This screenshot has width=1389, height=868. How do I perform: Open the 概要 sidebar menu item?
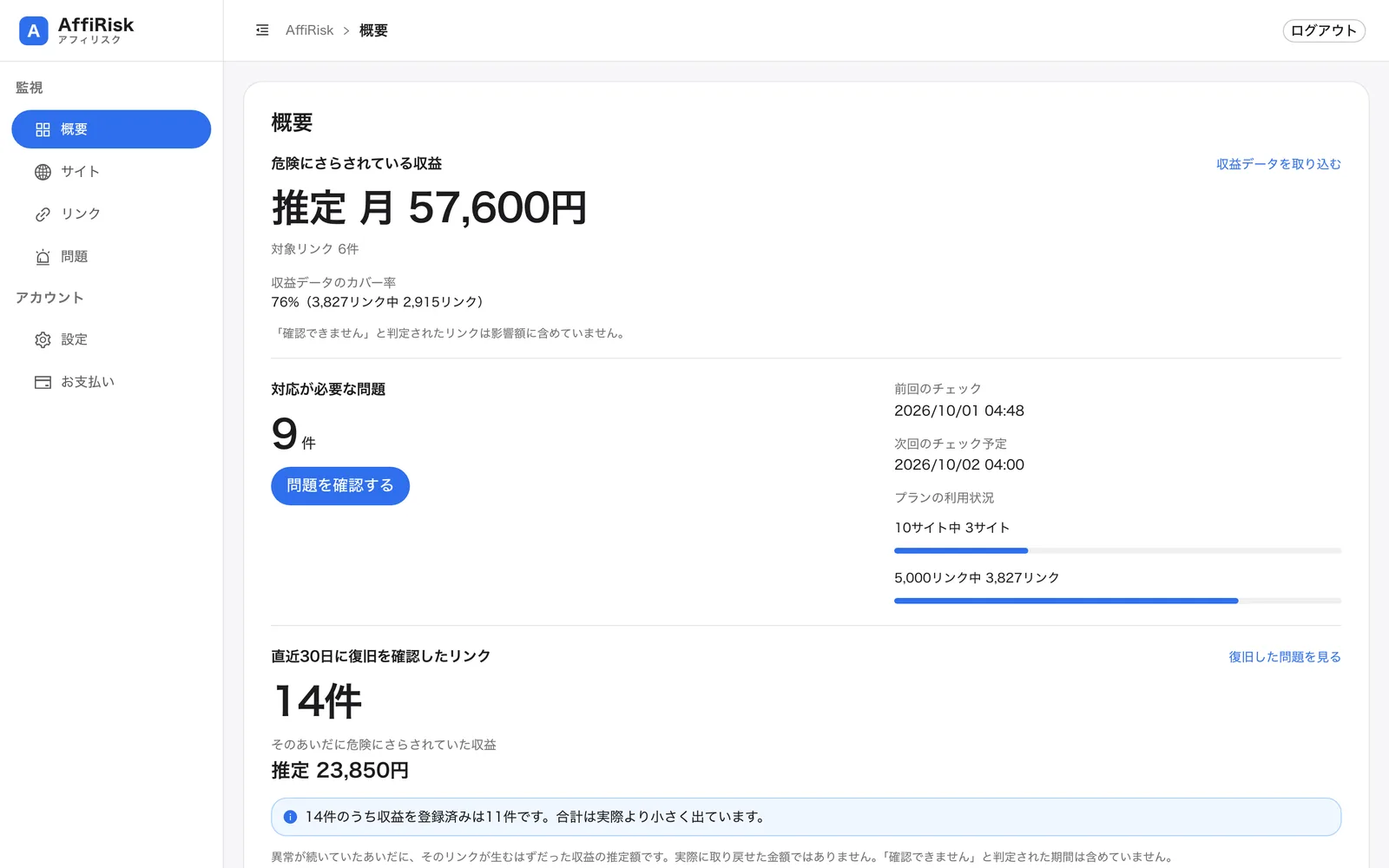pos(111,129)
